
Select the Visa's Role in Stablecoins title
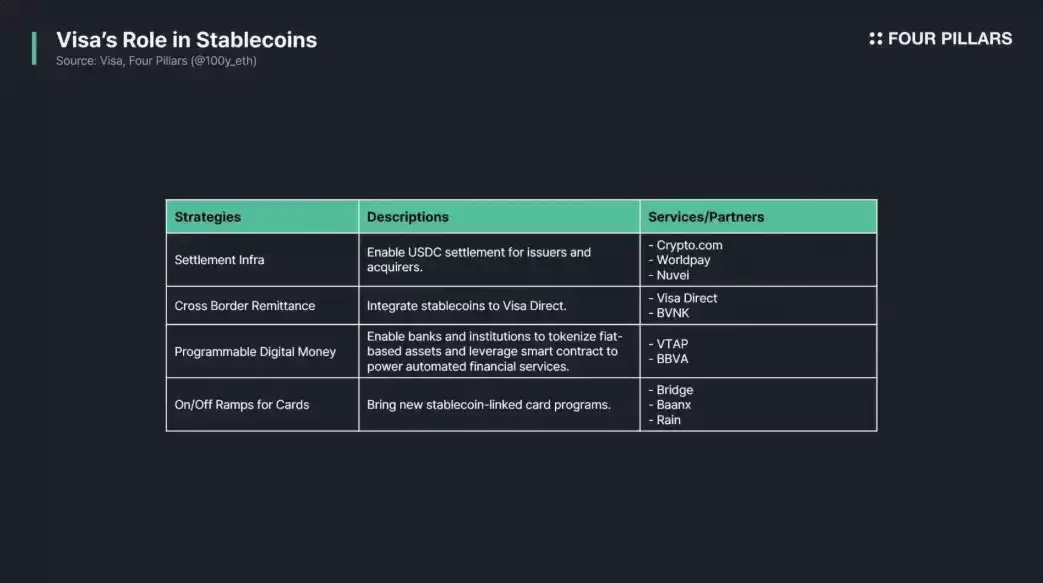[x=186, y=40]
